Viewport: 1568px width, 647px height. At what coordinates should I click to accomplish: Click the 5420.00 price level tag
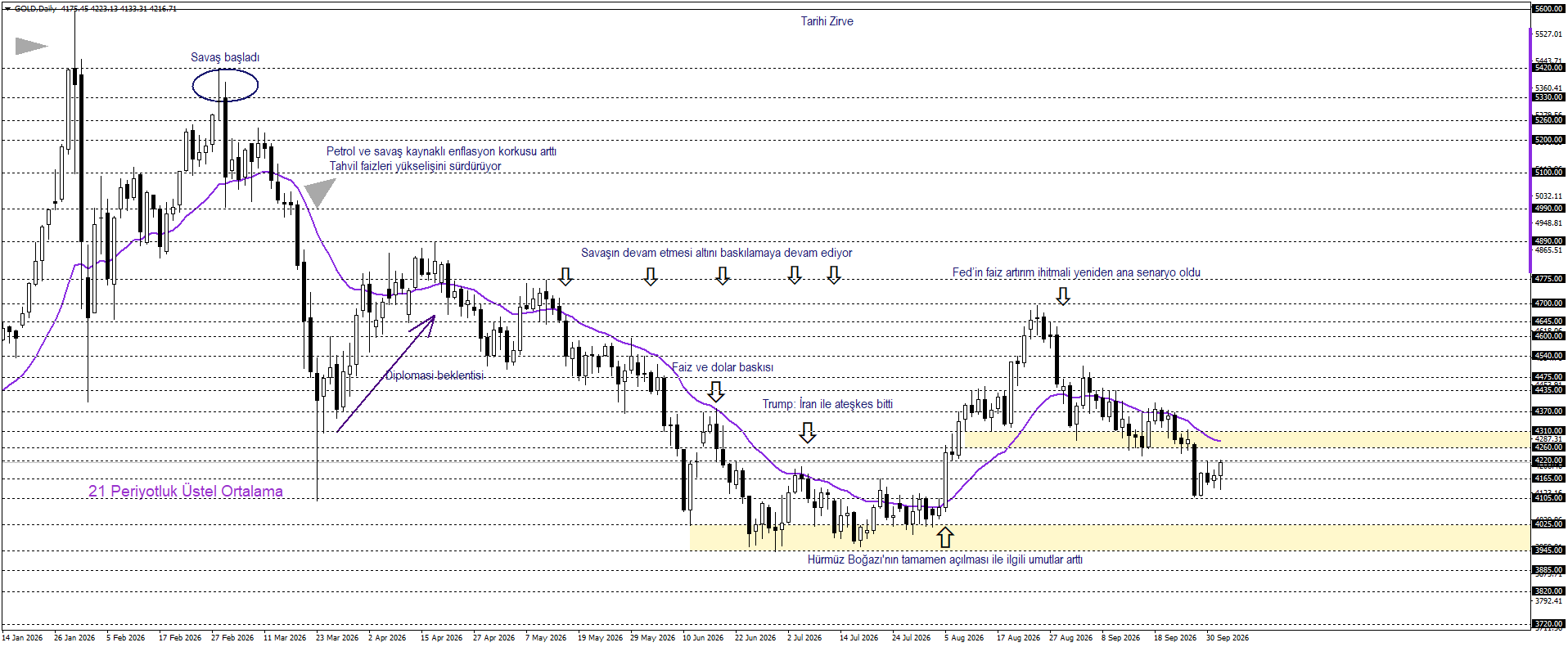coord(1548,68)
